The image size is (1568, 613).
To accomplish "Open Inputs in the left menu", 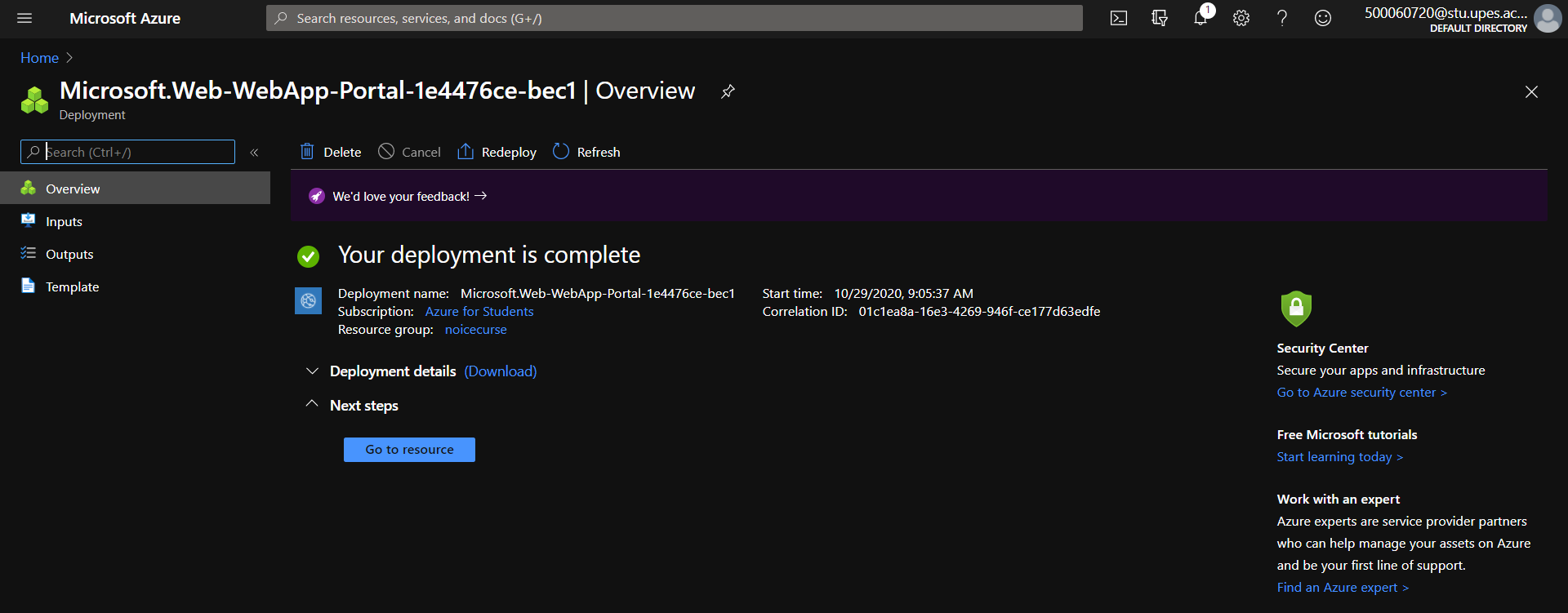I will pos(135,221).
